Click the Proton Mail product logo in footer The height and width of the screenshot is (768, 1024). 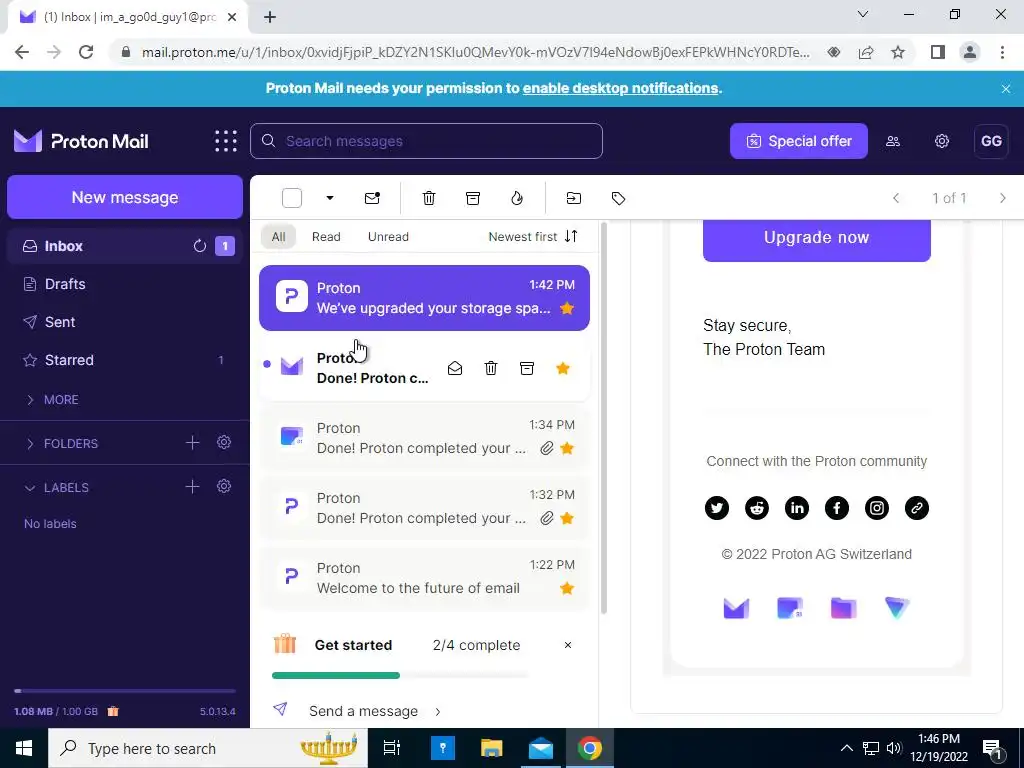click(736, 608)
